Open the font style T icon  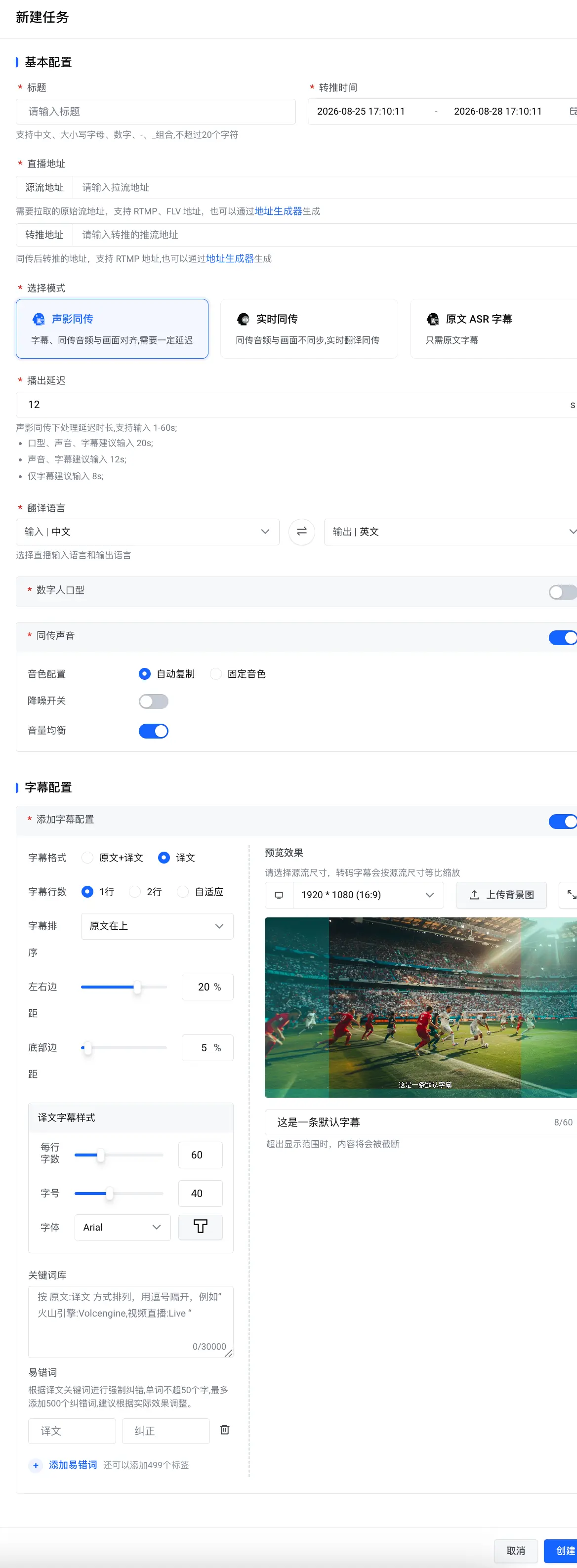200,1227
